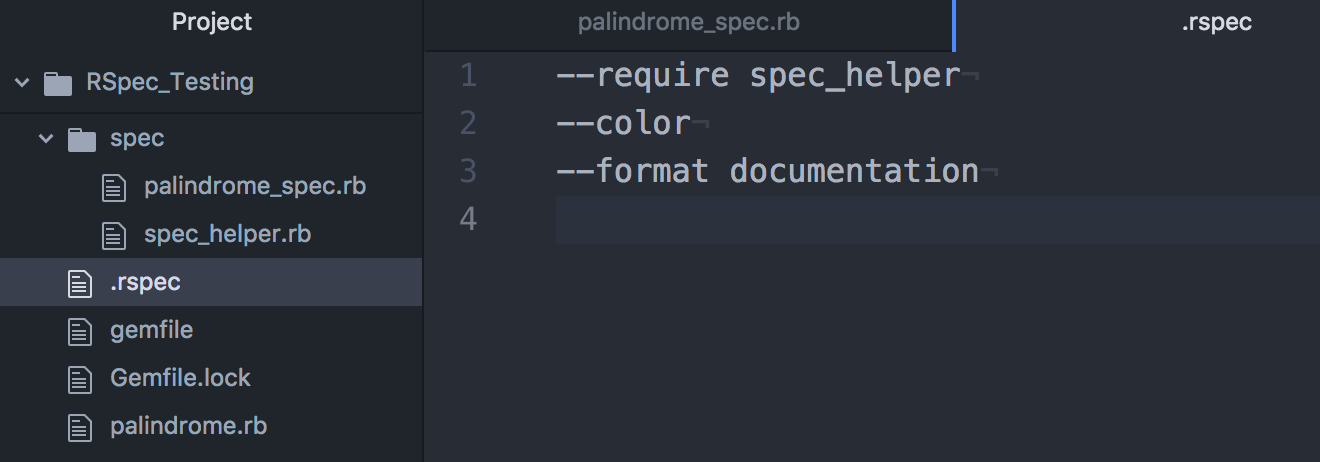Click the Gemfile.lock file icon

coord(80,379)
